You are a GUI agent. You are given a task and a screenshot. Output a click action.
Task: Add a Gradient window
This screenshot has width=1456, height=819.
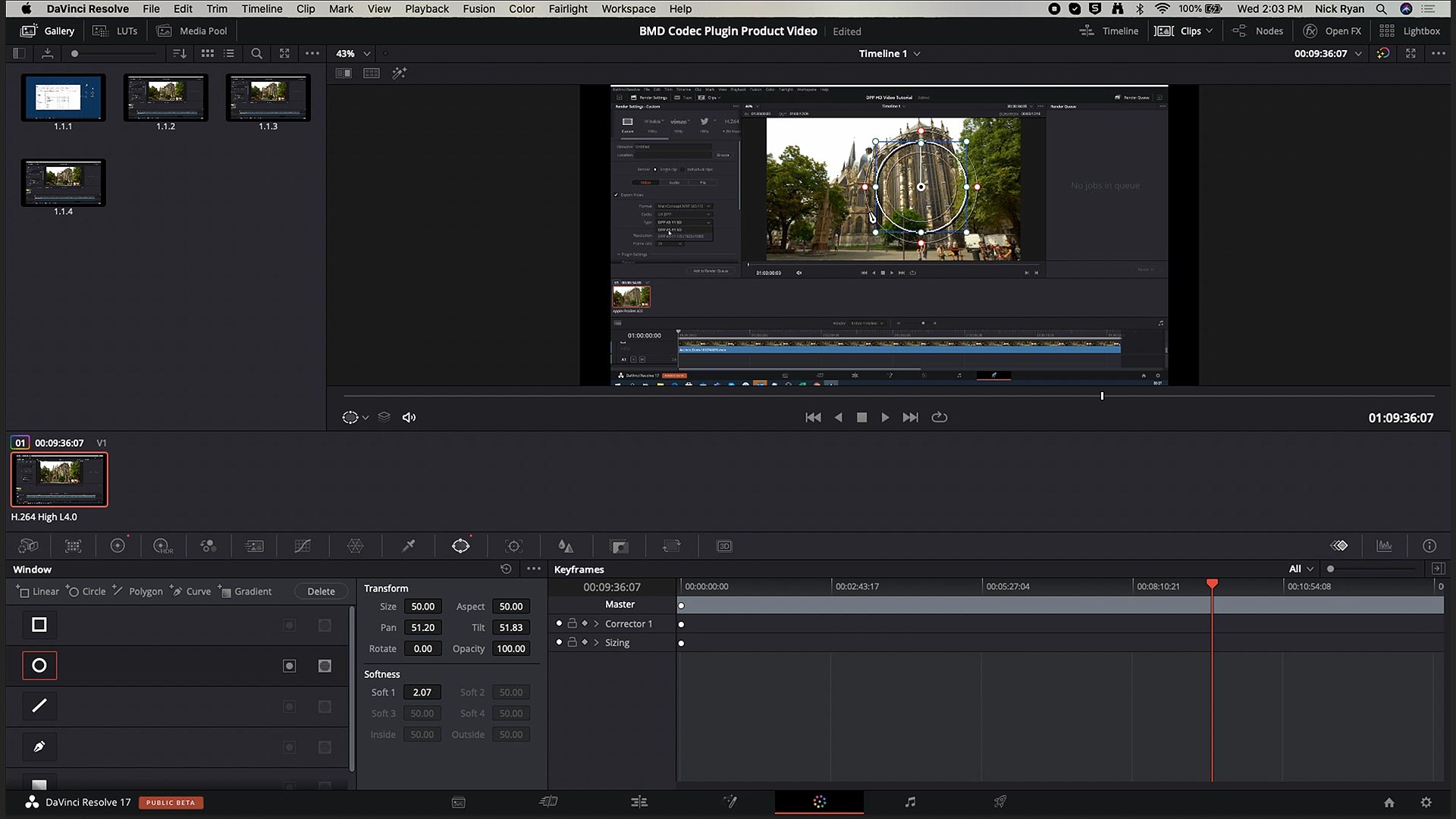[245, 591]
